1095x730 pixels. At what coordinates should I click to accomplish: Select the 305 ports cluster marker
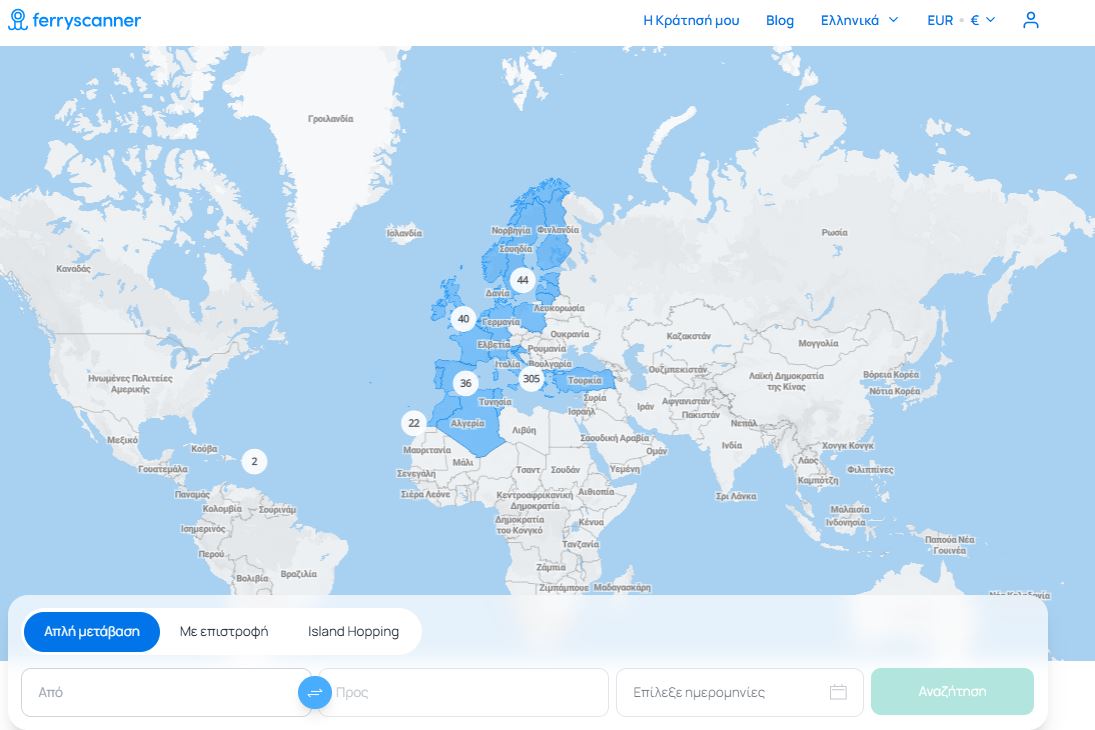(x=531, y=379)
